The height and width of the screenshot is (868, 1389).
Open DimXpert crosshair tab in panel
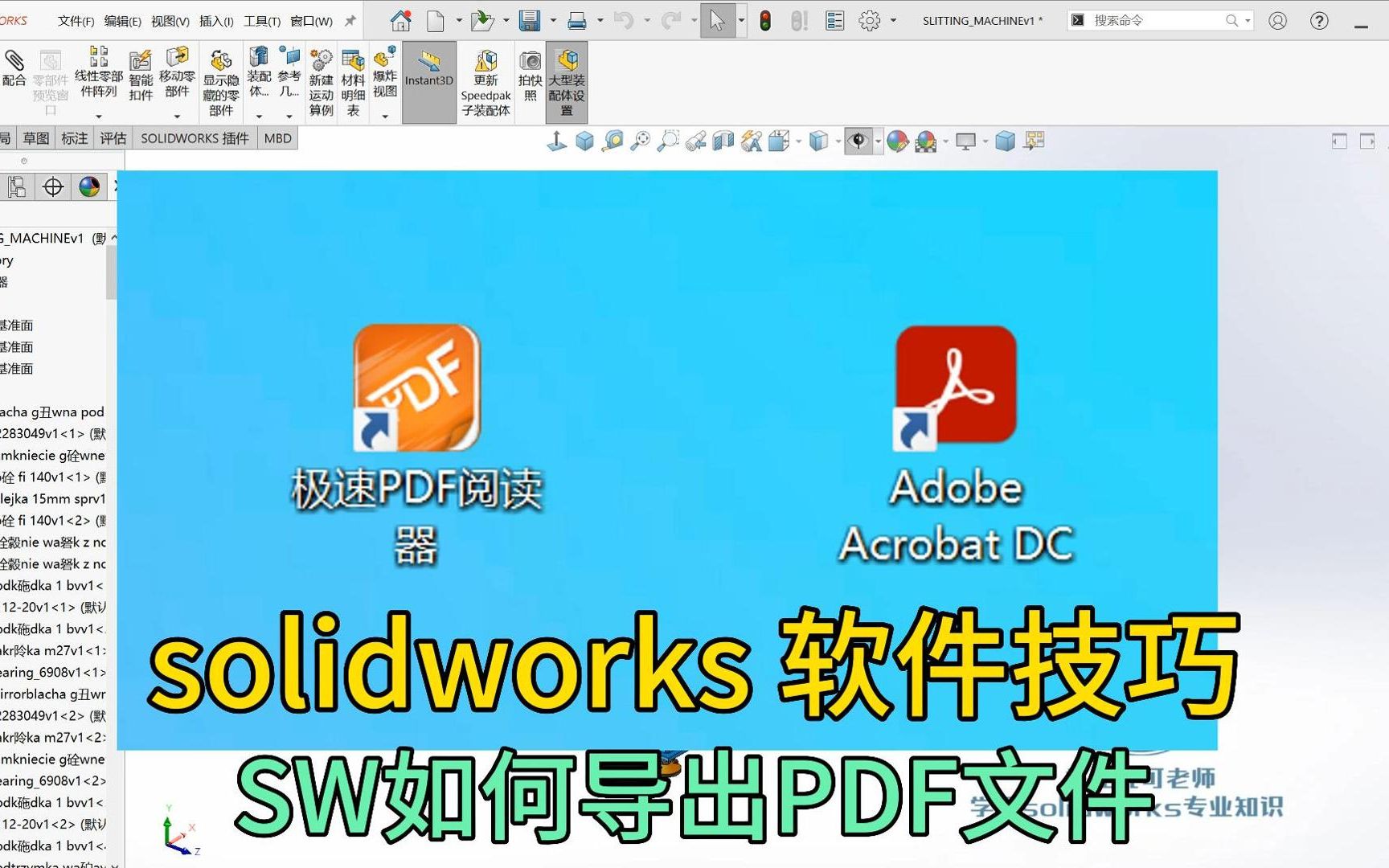(53, 187)
